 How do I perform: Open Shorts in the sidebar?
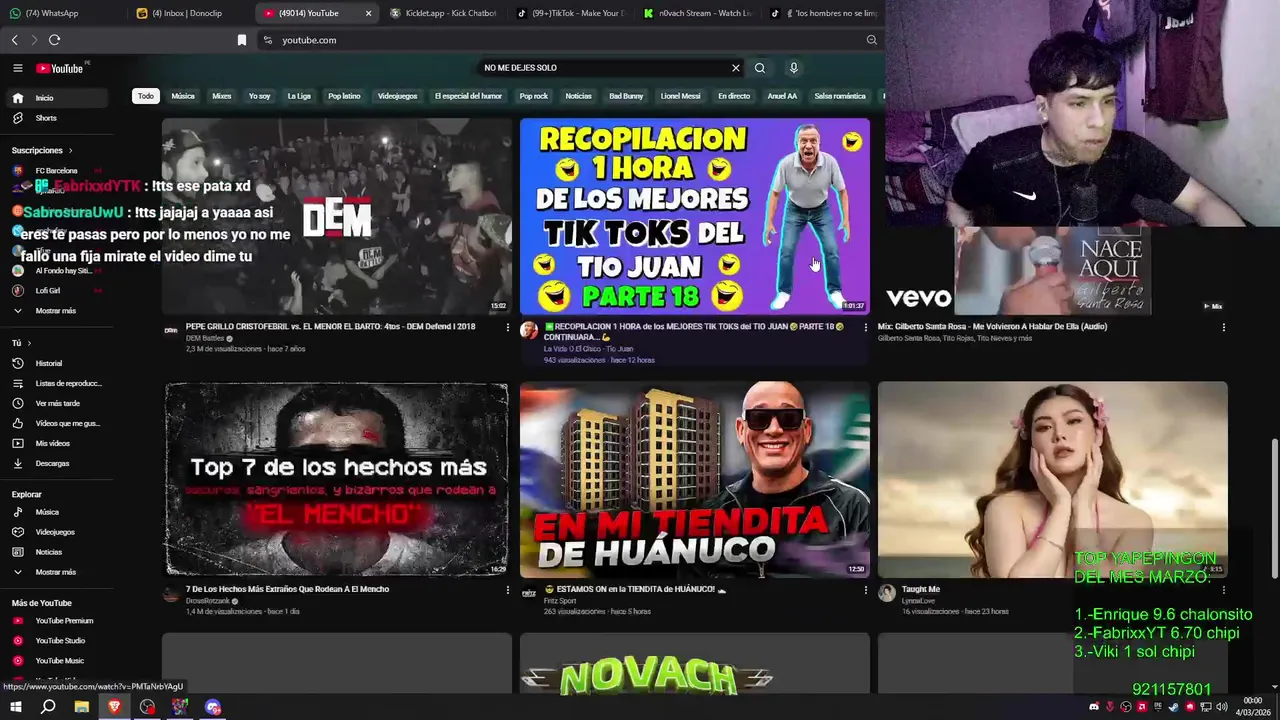tap(56, 118)
